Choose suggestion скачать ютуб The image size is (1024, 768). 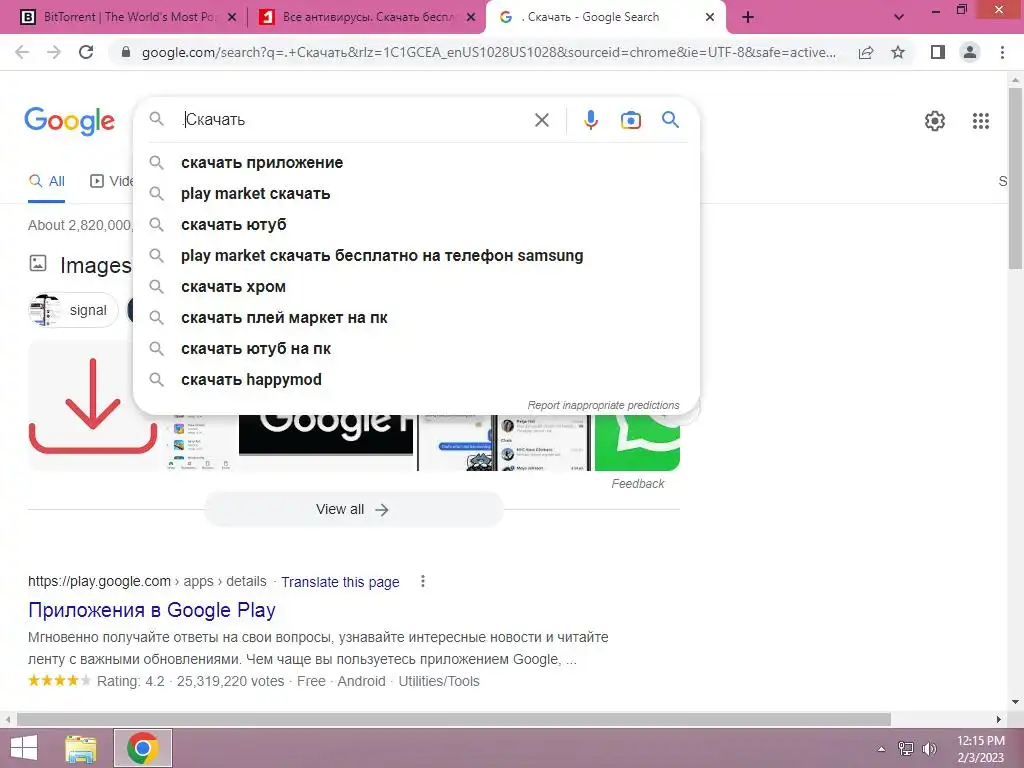pos(416,225)
